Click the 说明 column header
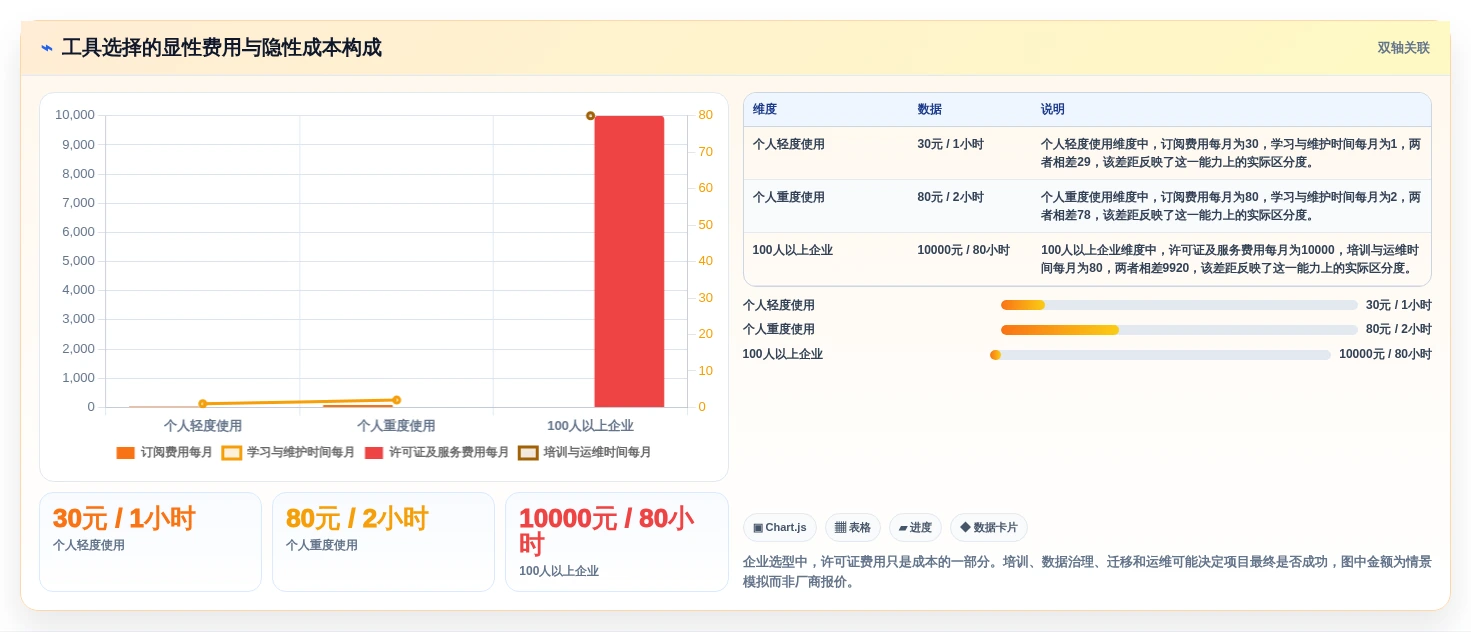This screenshot has height=632, width=1471. (1053, 109)
